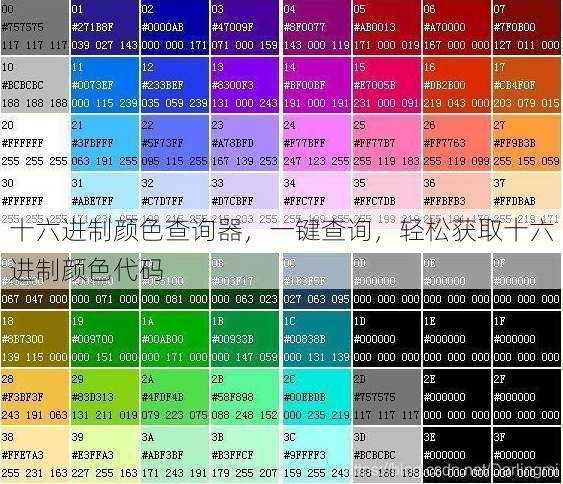The image size is (563, 484).
Task: Click the RGB value 067 047 000
Action: [x=34, y=299]
